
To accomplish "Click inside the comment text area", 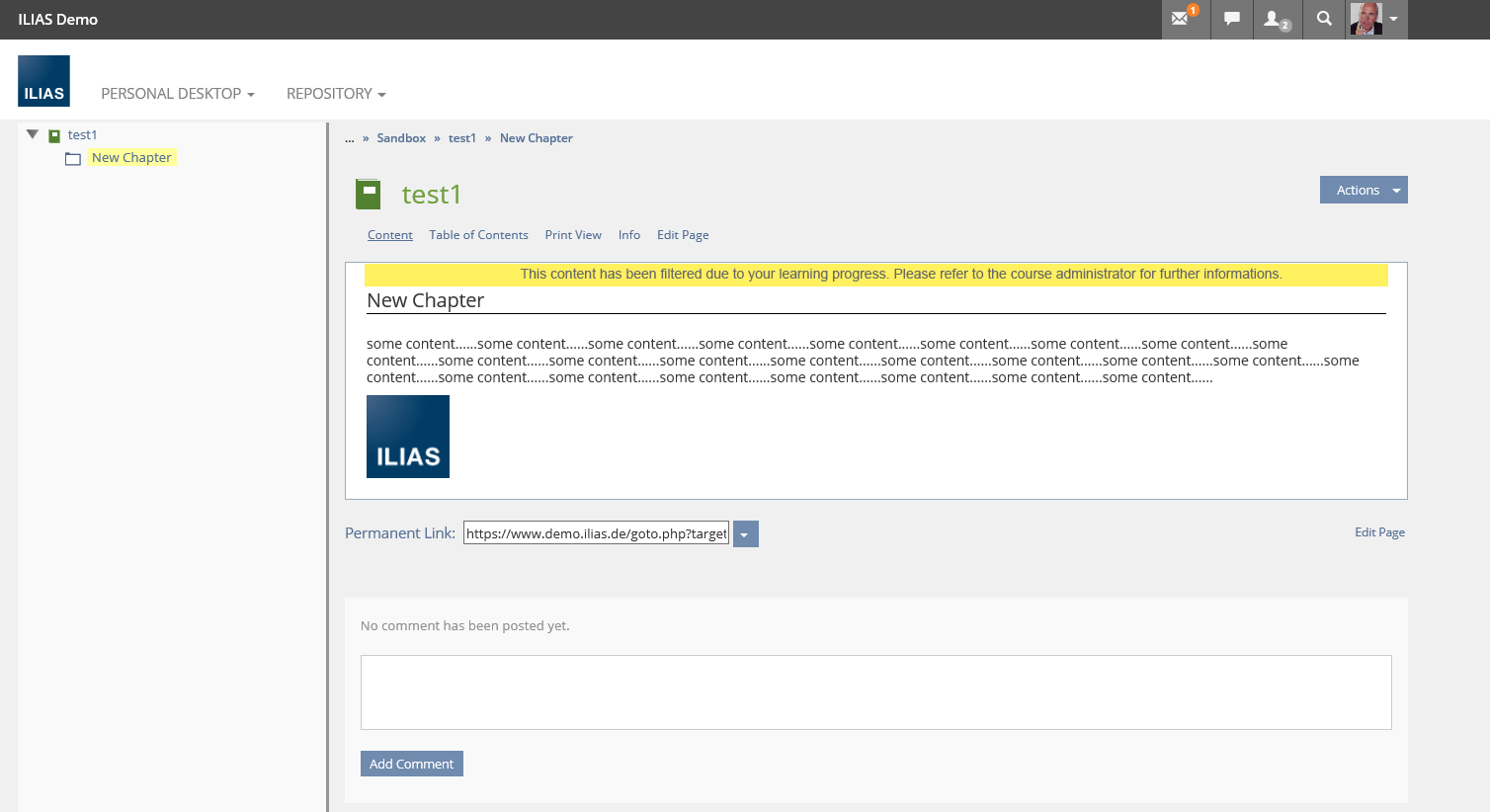I will point(875,692).
